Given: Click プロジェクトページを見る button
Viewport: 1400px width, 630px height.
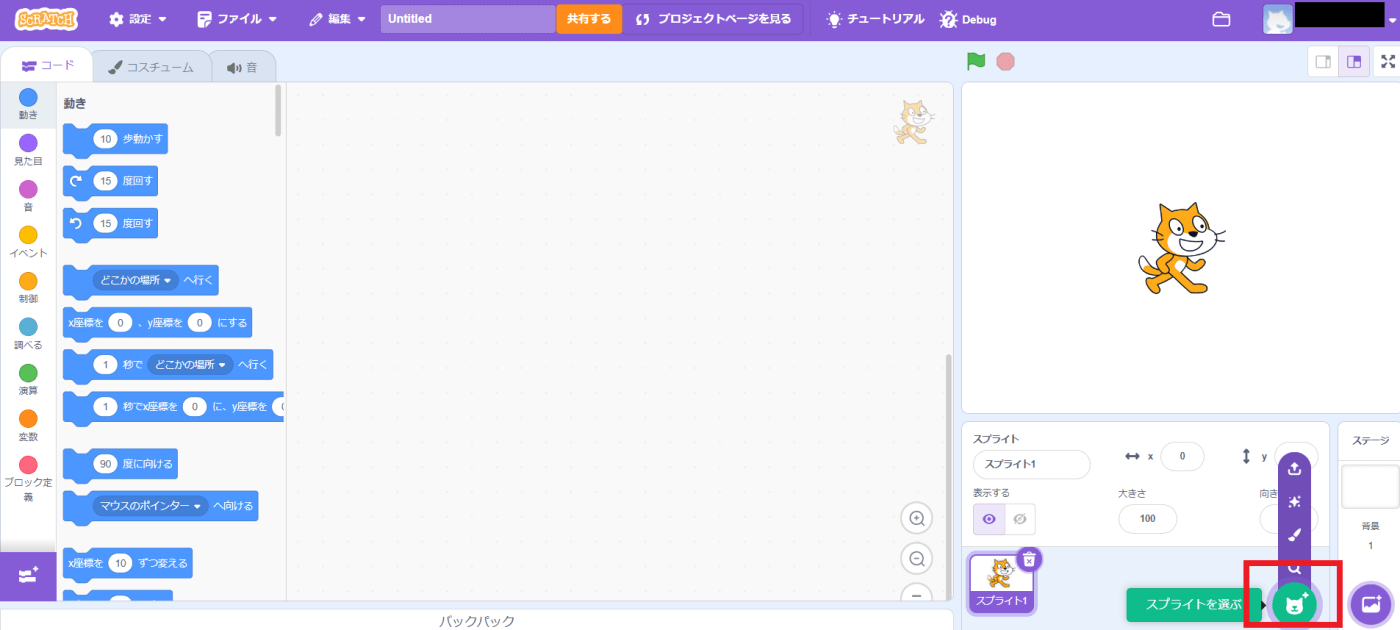Looking at the screenshot, I should (x=714, y=19).
